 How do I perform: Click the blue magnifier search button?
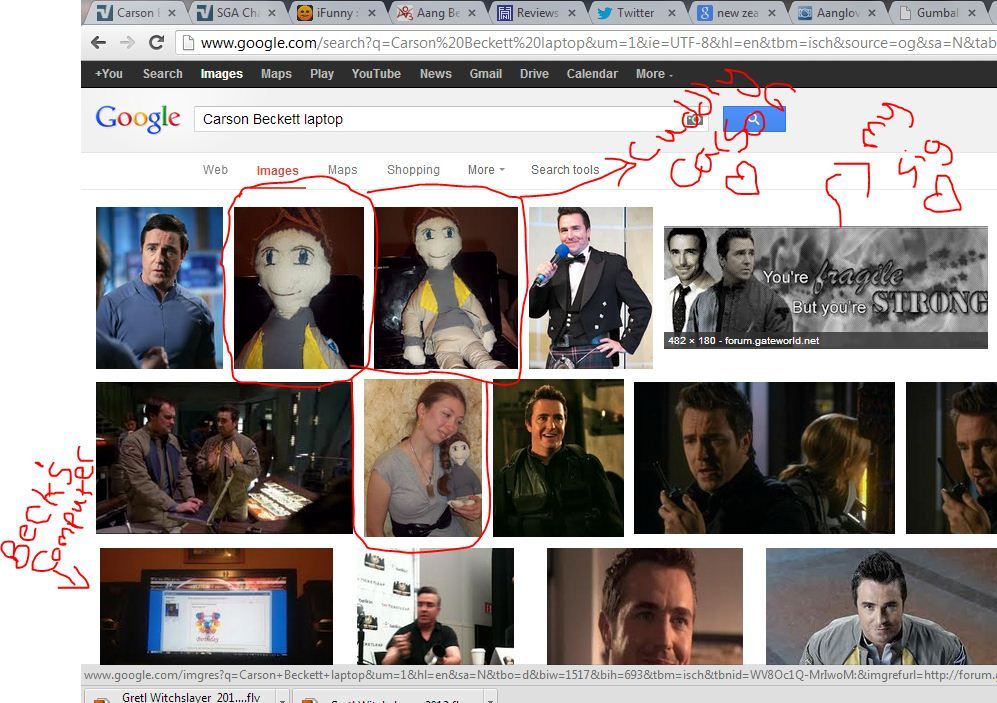(754, 119)
